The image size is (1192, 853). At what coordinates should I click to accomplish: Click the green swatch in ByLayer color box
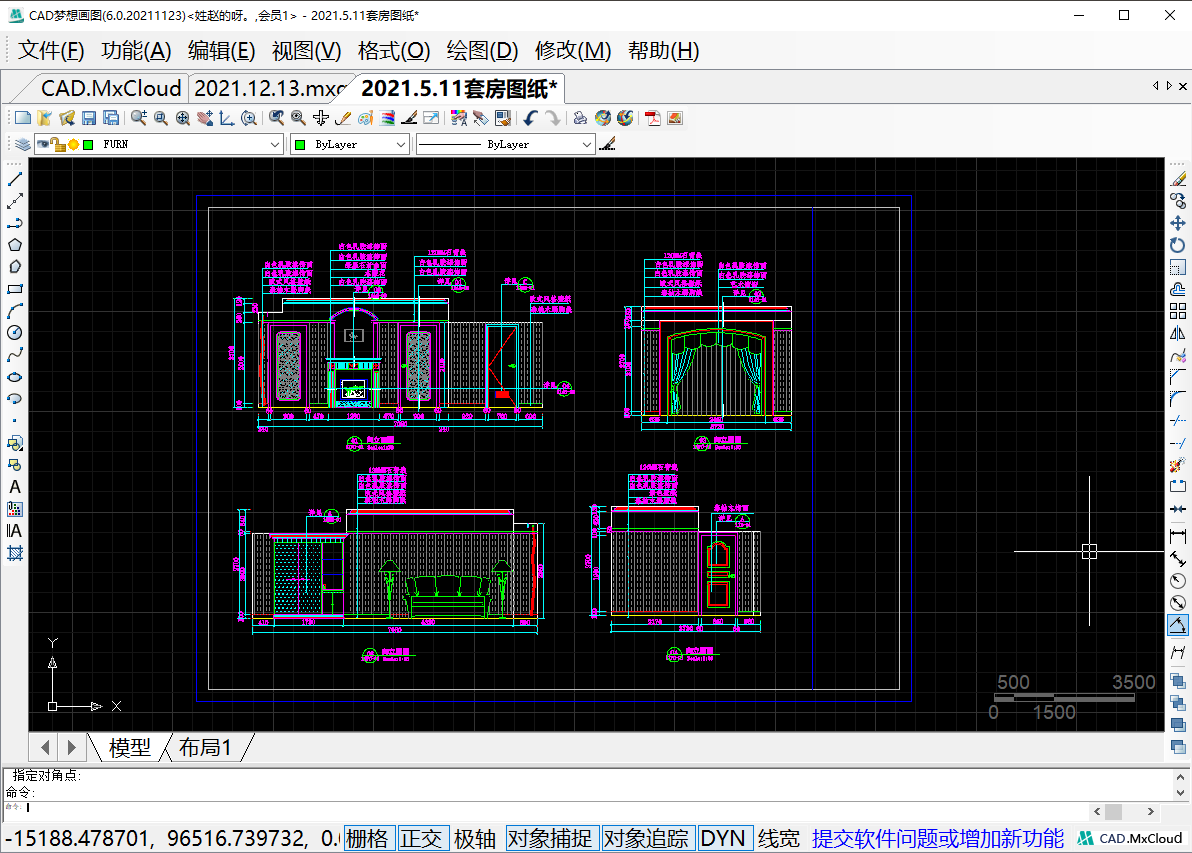[x=300, y=144]
